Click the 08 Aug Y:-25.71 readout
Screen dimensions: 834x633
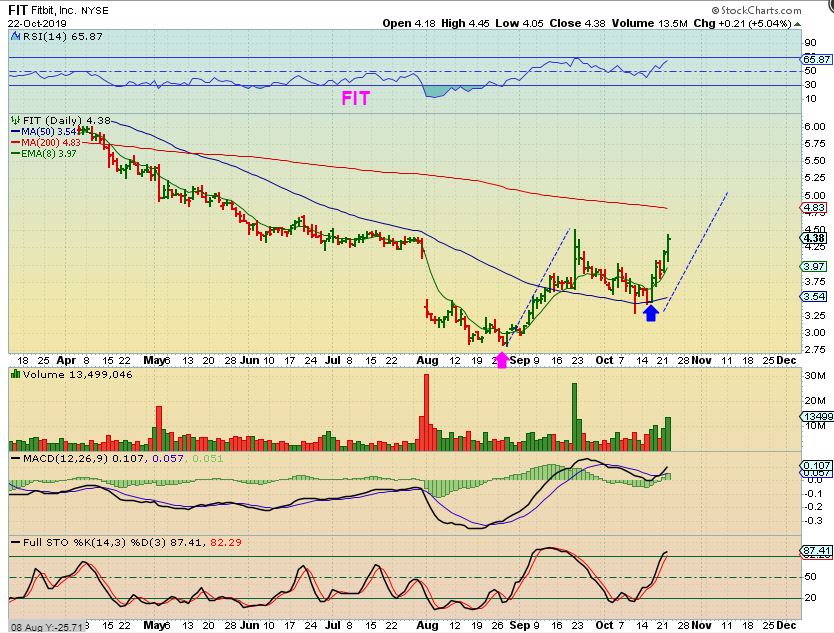tap(47, 627)
